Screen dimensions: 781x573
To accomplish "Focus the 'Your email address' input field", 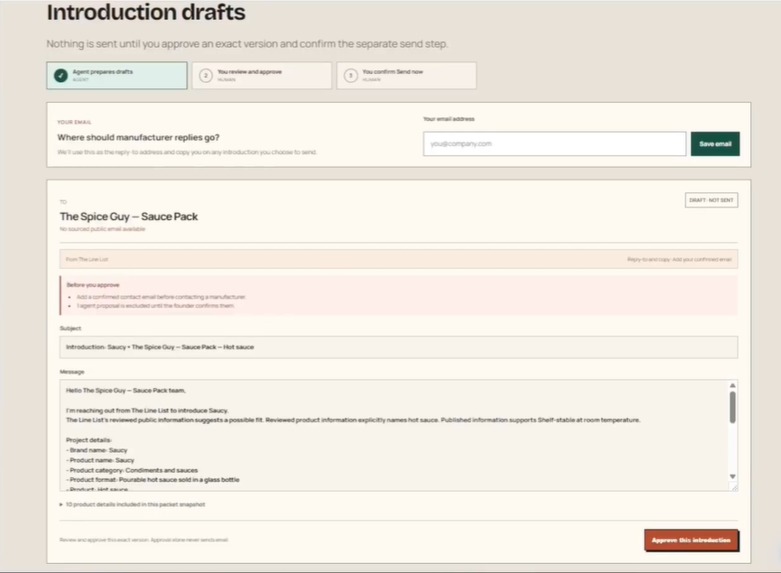I will (554, 144).
